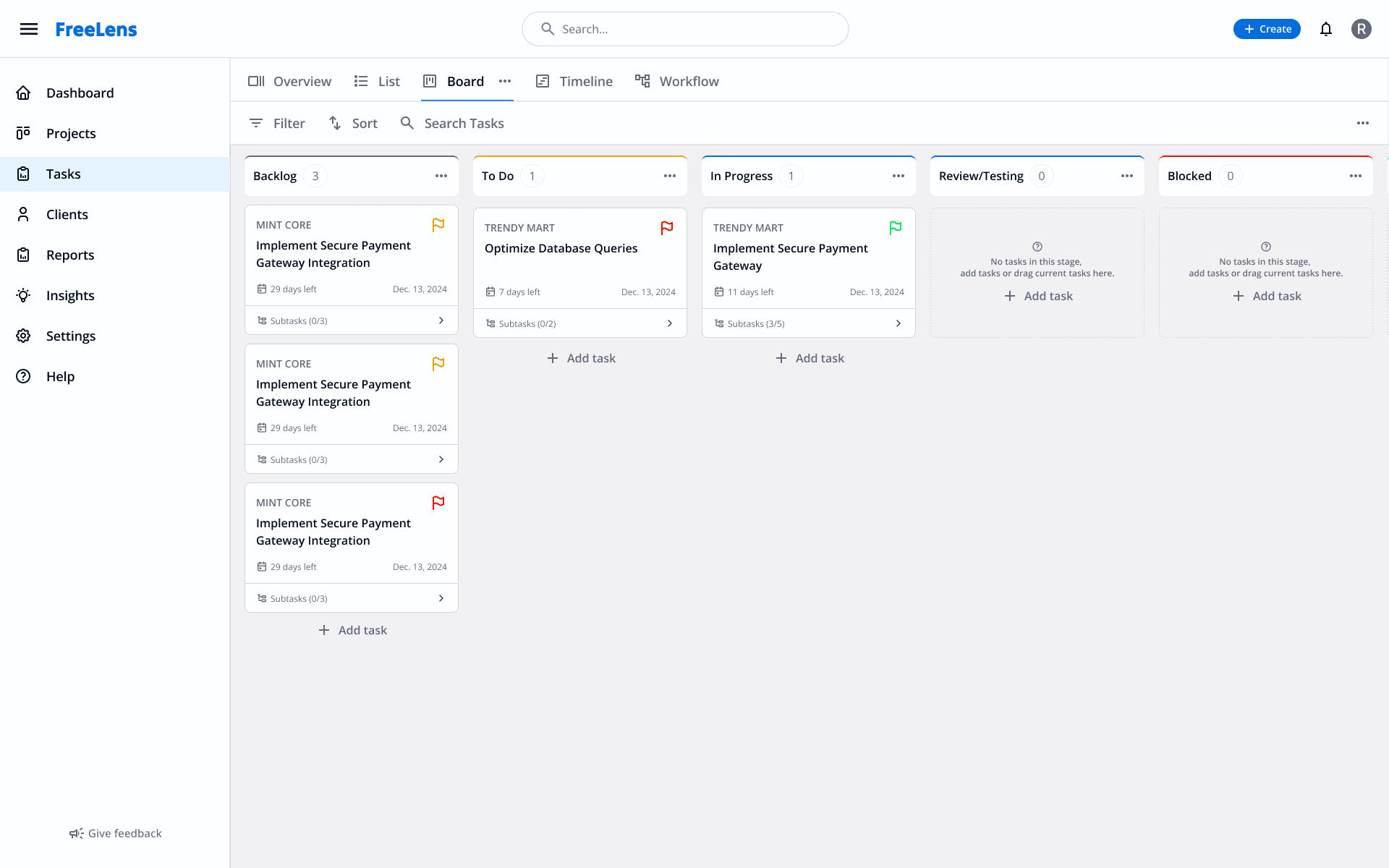1389x868 pixels.
Task: Open board toolbar overflow menu at right
Action: tap(1362, 123)
